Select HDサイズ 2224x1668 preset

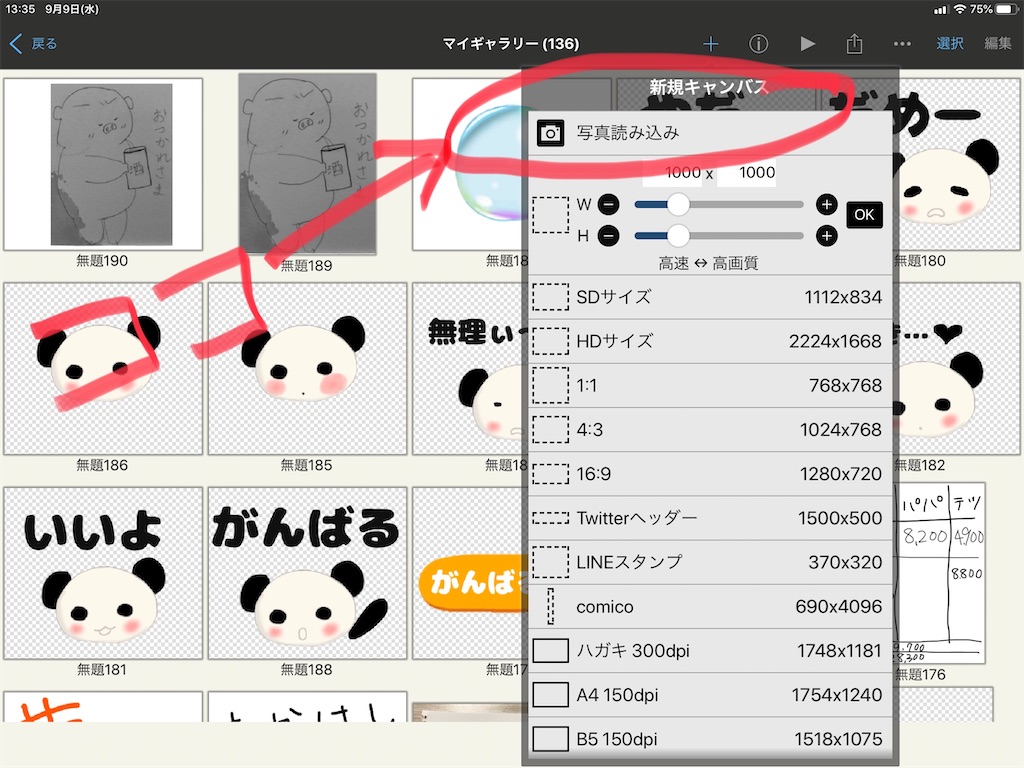pyautogui.click(x=710, y=341)
